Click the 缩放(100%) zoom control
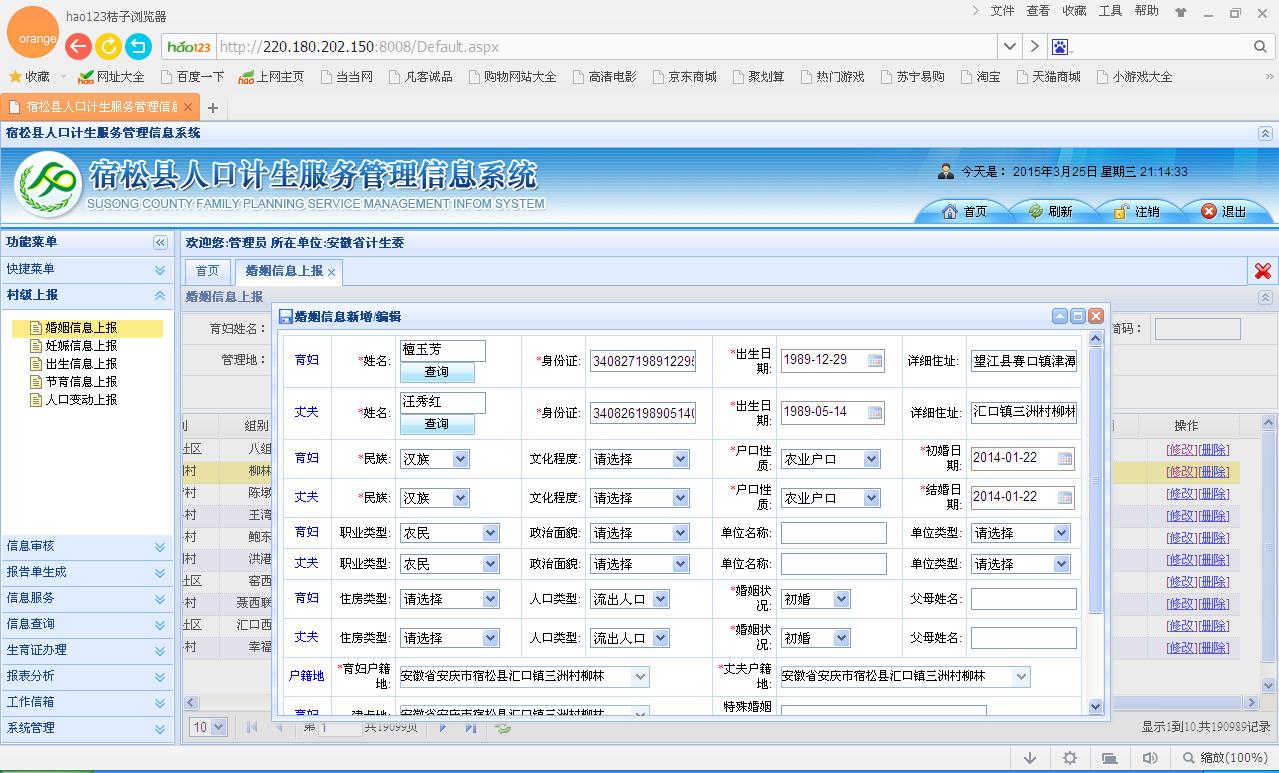 pyautogui.click(x=1225, y=758)
